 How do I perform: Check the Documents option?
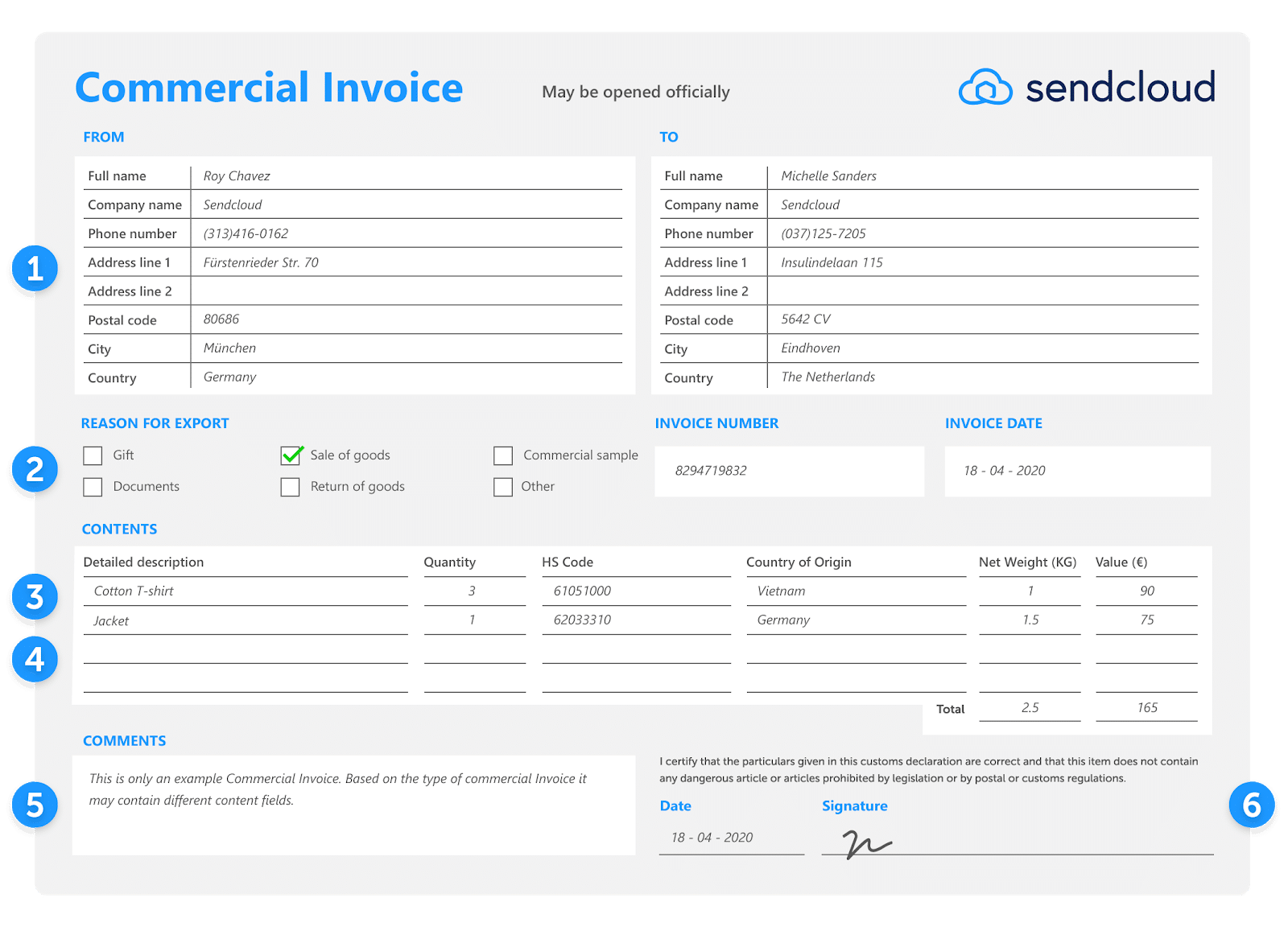pyautogui.click(x=93, y=486)
